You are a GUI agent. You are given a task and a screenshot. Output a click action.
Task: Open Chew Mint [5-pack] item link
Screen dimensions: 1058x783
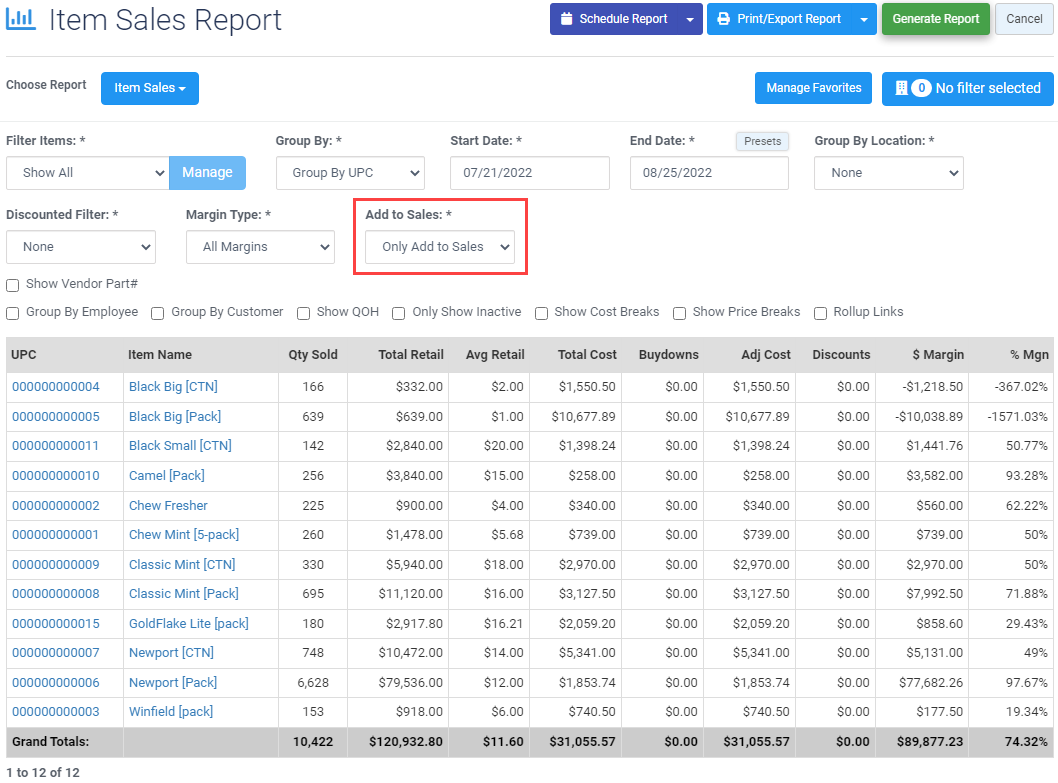pos(184,535)
